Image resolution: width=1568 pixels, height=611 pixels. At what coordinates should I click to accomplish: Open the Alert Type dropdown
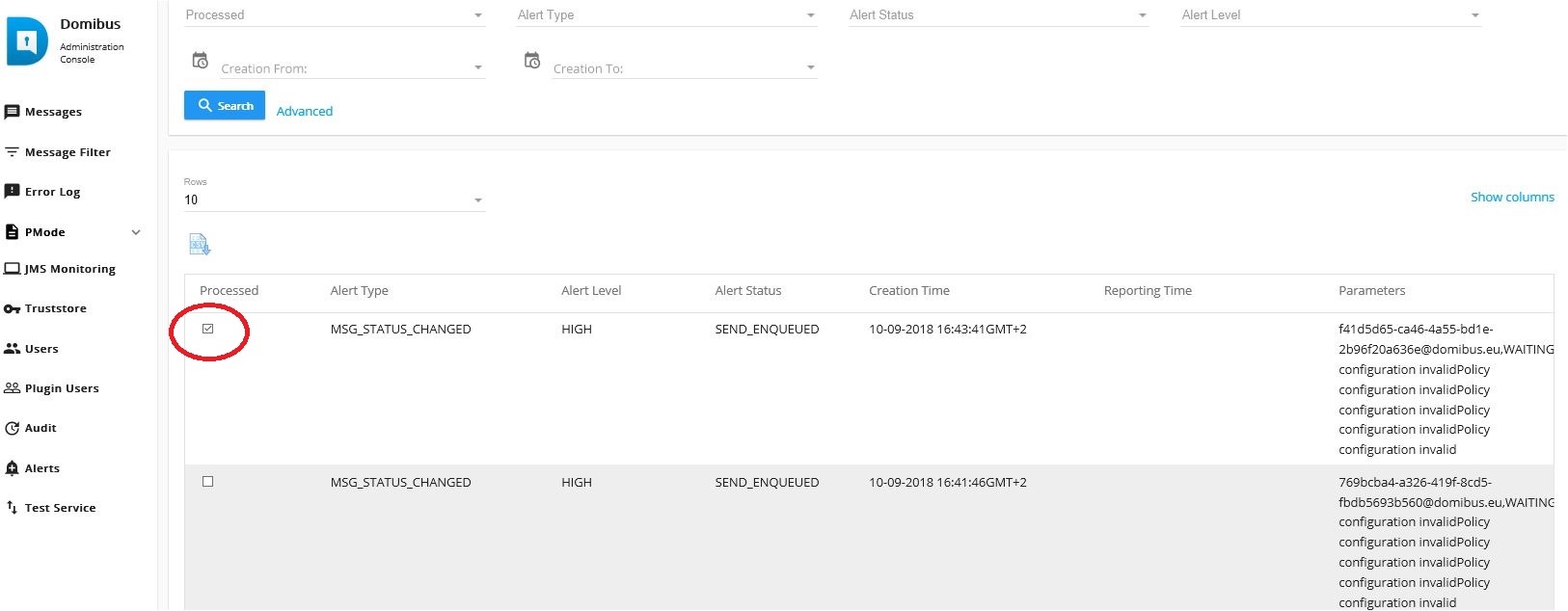[x=665, y=15]
